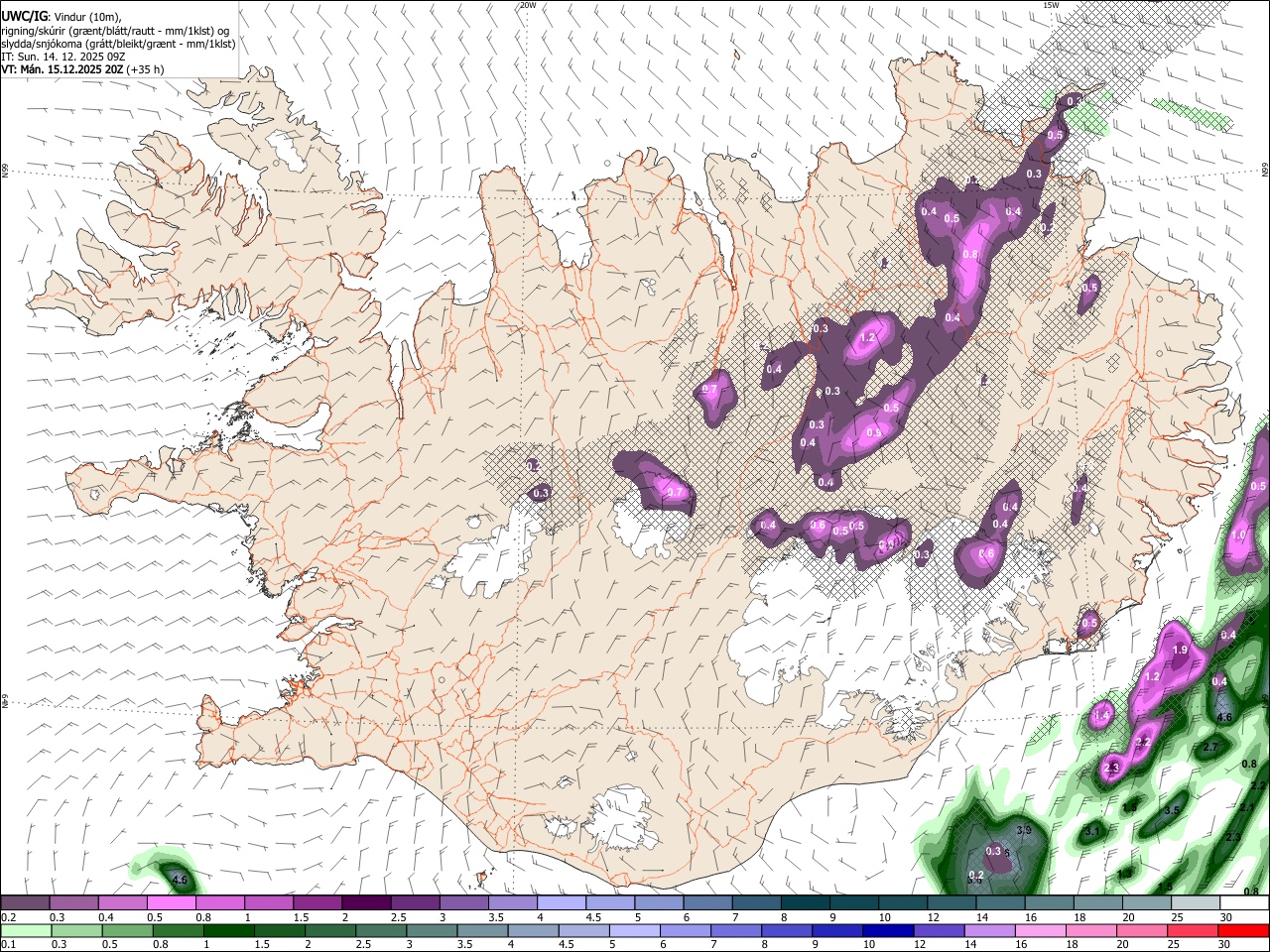Click the 'IT: Sun. 14. 12. 2025 09Z' line
The height and width of the screenshot is (952, 1270).
(x=63, y=57)
